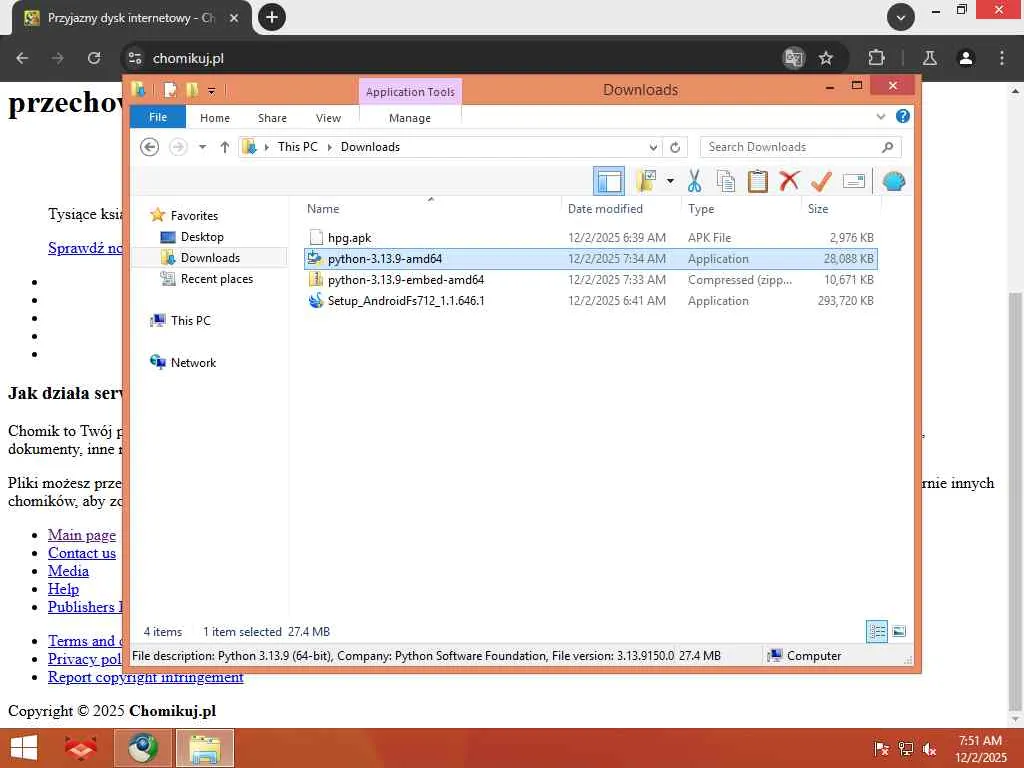Open Chrome Extensions puzzle icon

tap(876, 58)
